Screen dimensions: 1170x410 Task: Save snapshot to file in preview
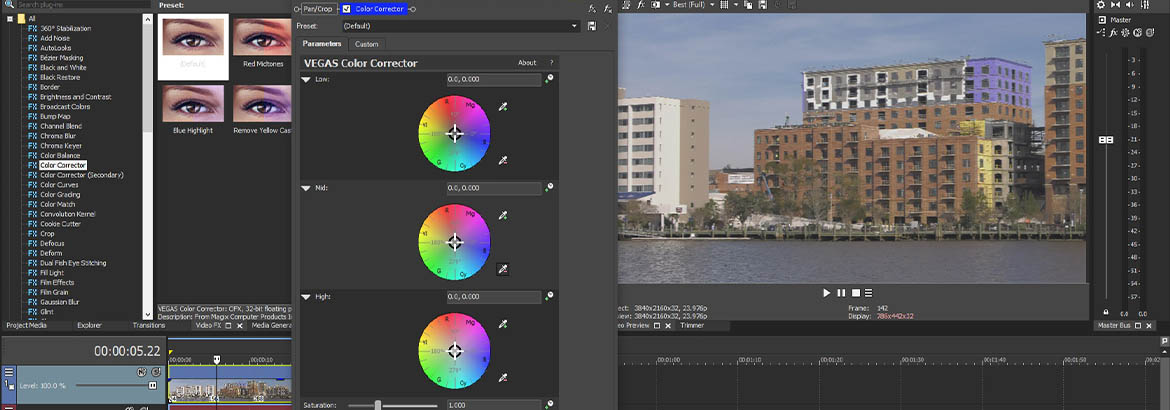pyautogui.click(x=763, y=4)
